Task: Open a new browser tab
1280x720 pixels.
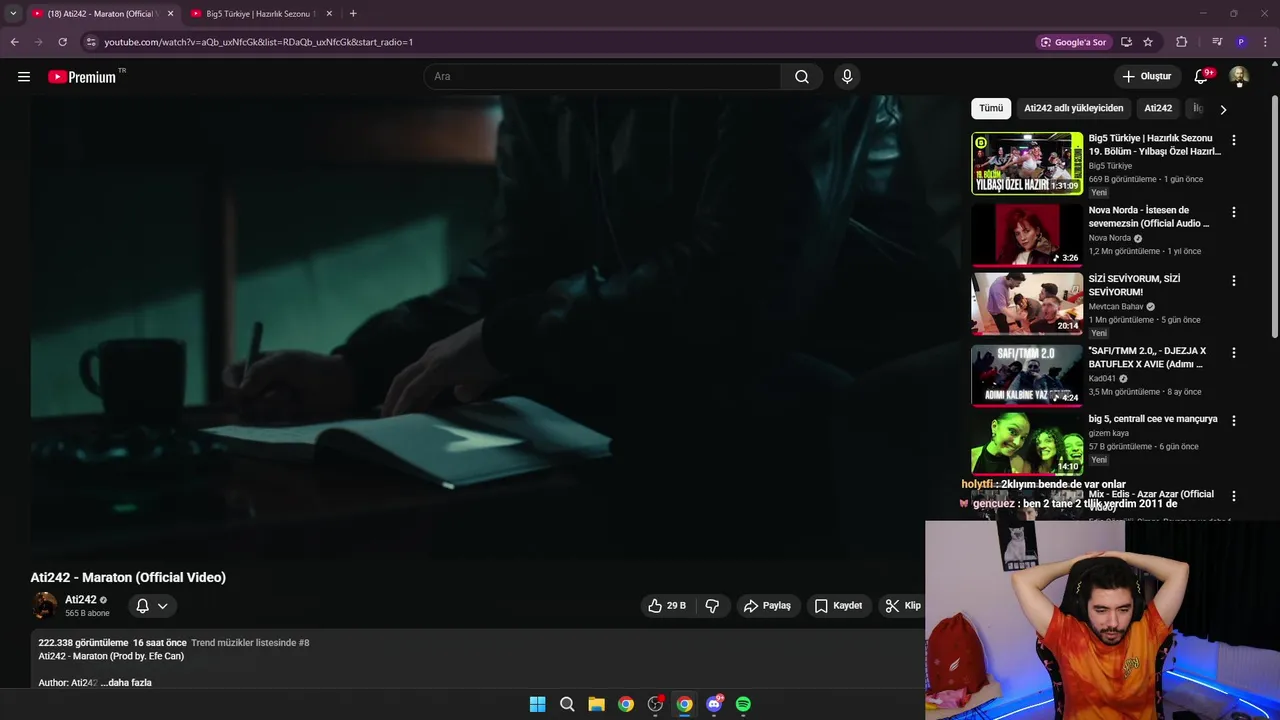Action: (x=353, y=13)
